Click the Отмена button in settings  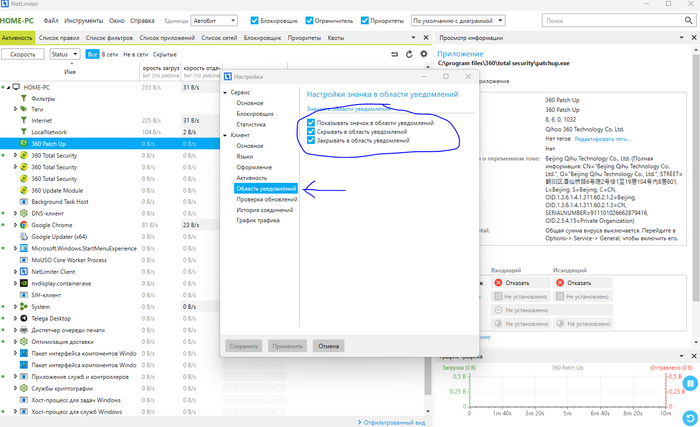pyautogui.click(x=328, y=346)
